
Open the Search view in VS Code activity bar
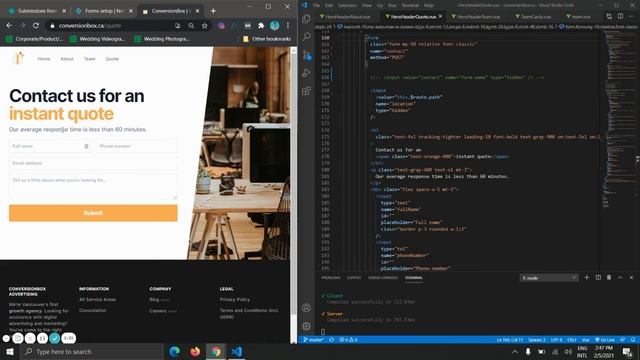pyautogui.click(x=306, y=37)
